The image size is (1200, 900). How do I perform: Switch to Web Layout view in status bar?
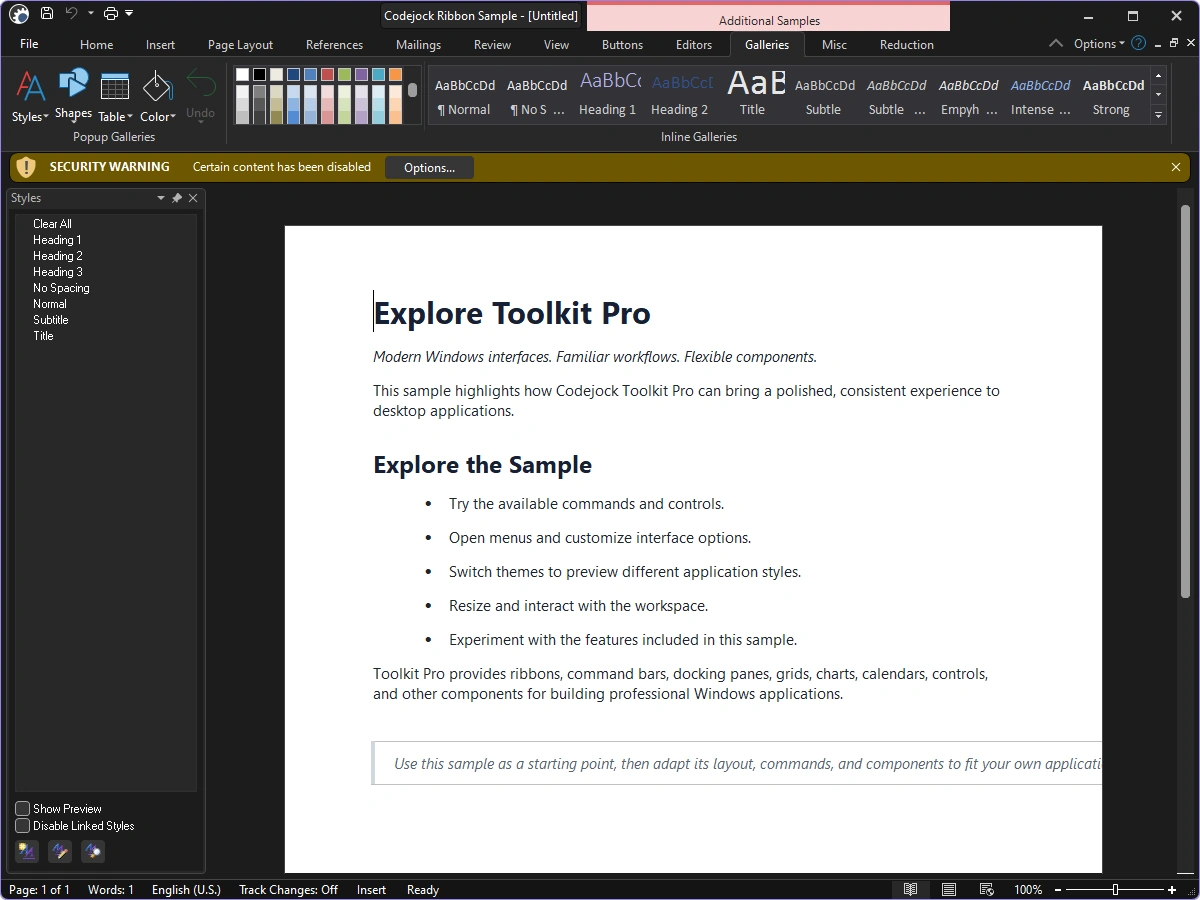pyautogui.click(x=987, y=889)
